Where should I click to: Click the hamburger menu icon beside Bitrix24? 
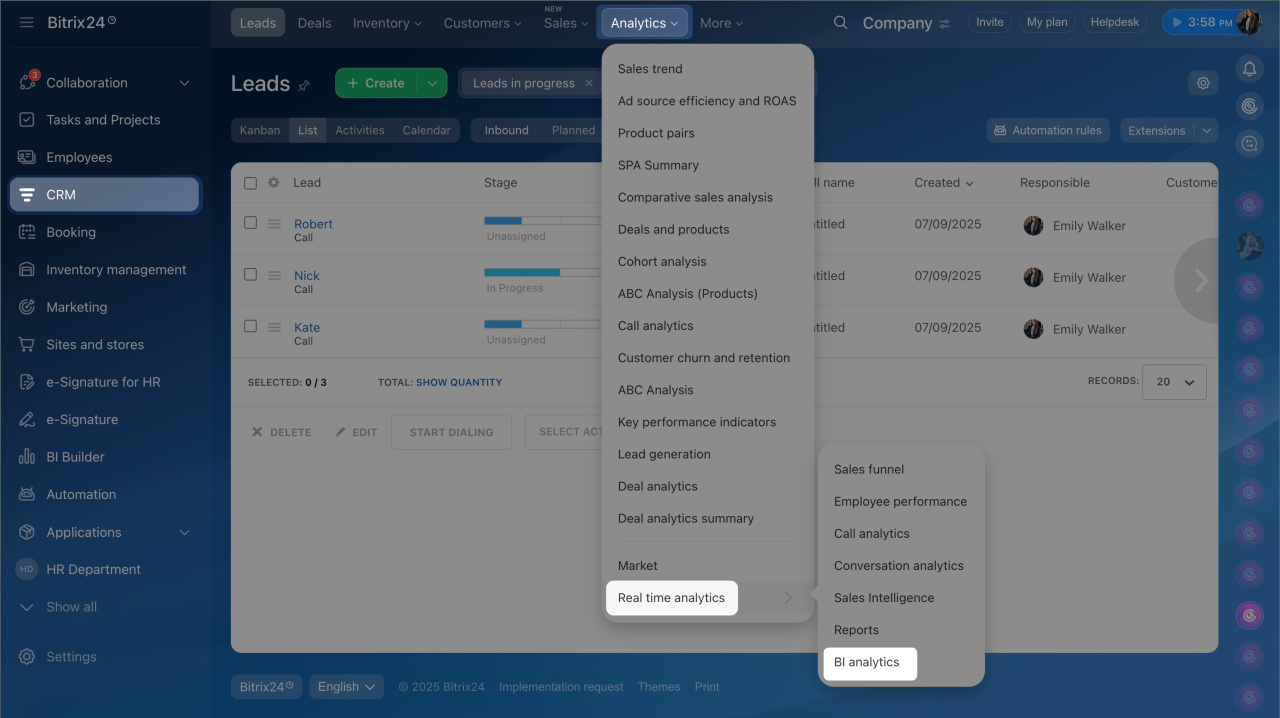[27, 22]
